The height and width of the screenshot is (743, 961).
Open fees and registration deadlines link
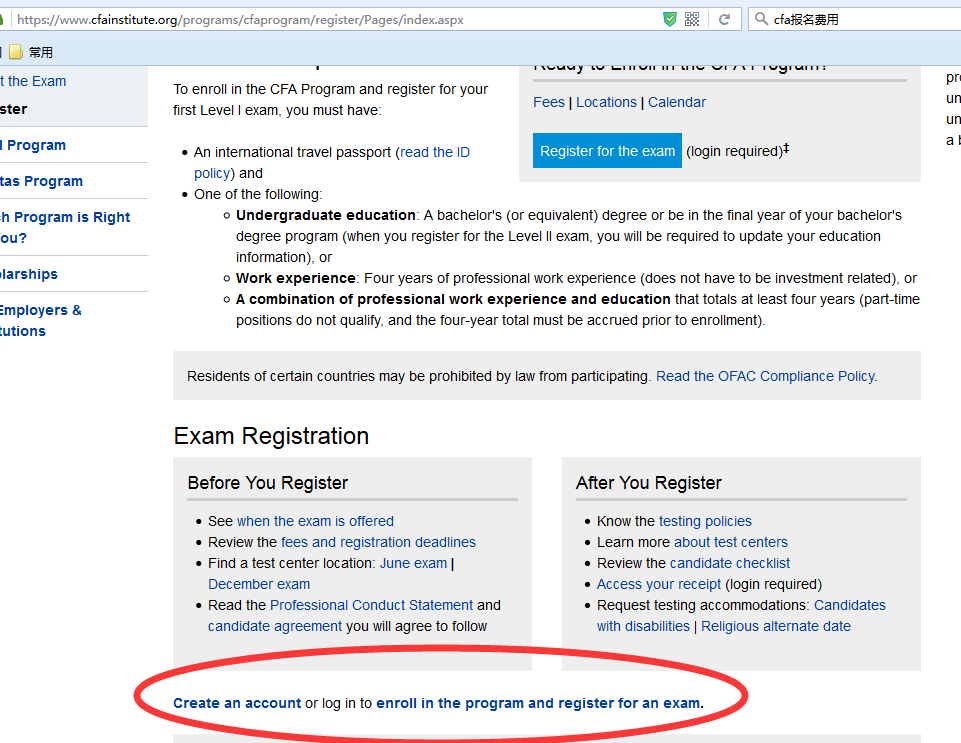click(x=378, y=542)
